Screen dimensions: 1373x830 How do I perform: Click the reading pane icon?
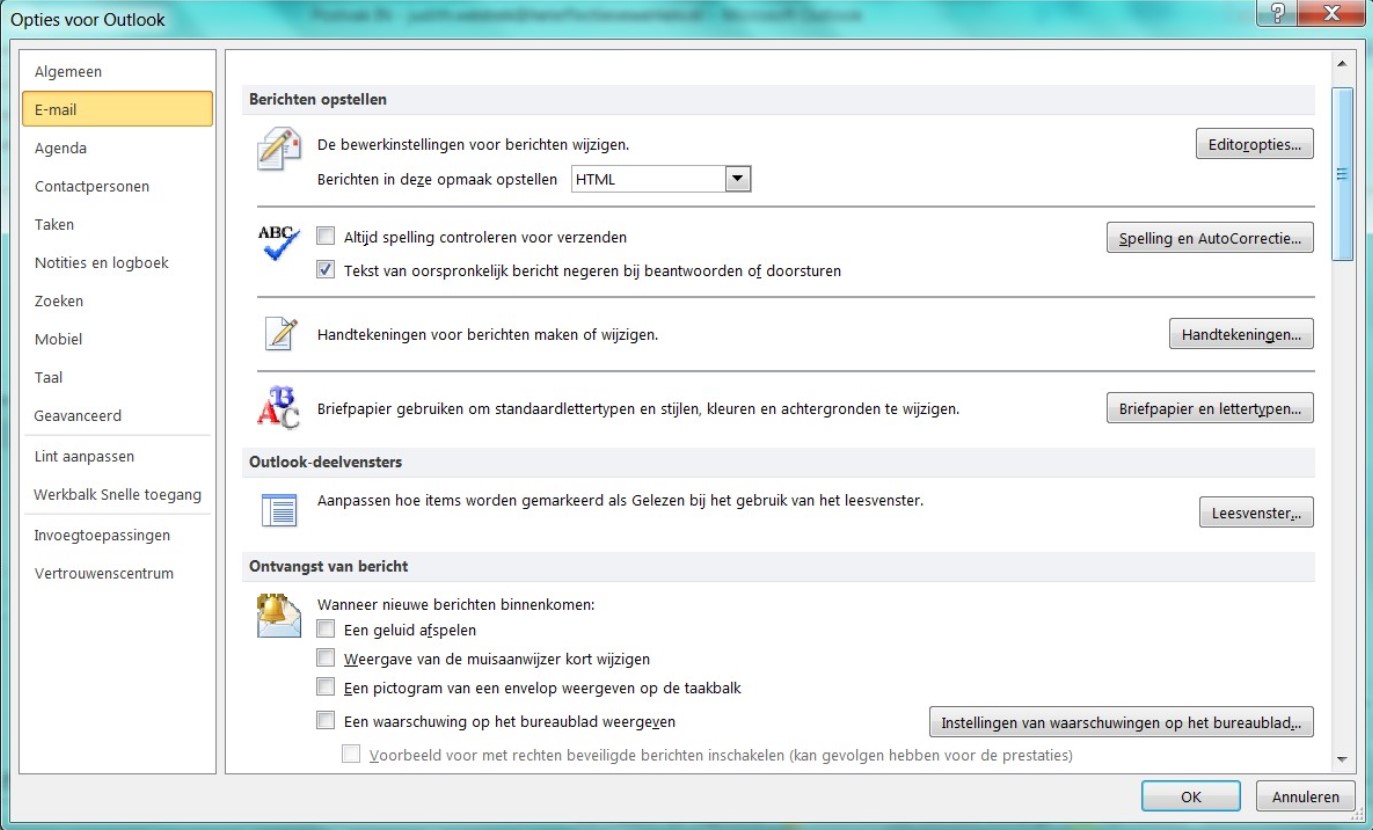(279, 510)
